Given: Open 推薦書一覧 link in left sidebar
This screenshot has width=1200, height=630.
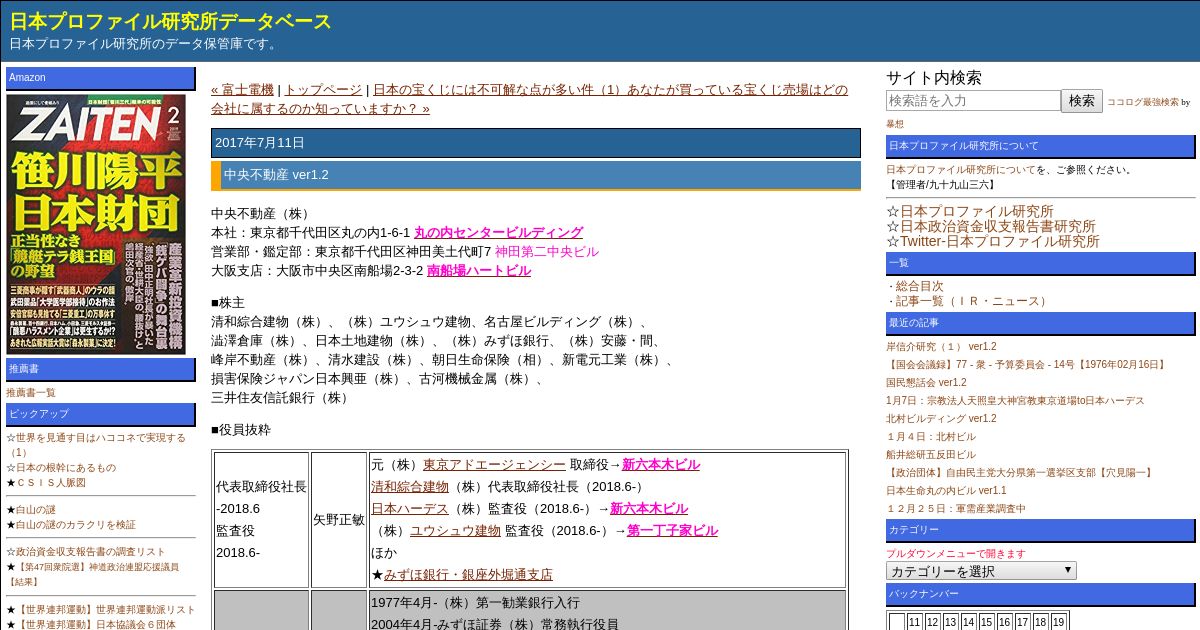Looking at the screenshot, I should [x=31, y=393].
